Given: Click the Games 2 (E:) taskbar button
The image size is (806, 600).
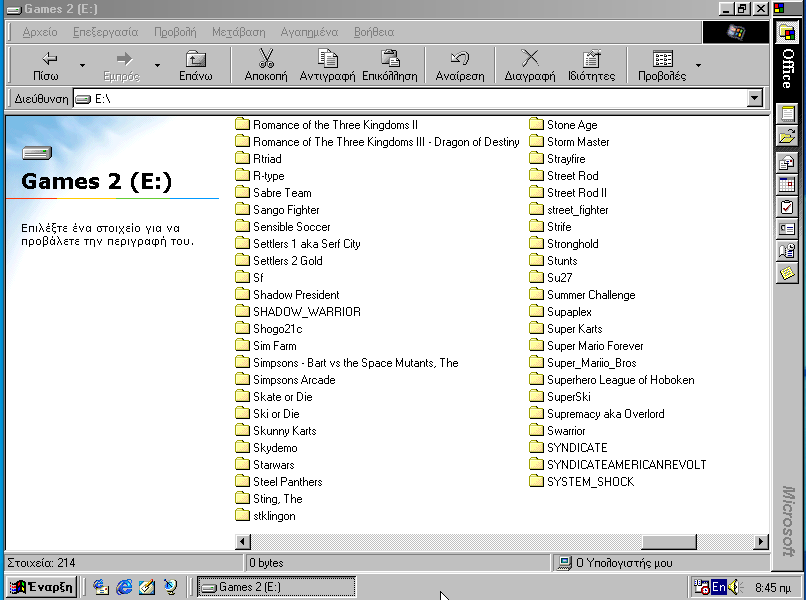Looking at the screenshot, I should coord(276,587).
